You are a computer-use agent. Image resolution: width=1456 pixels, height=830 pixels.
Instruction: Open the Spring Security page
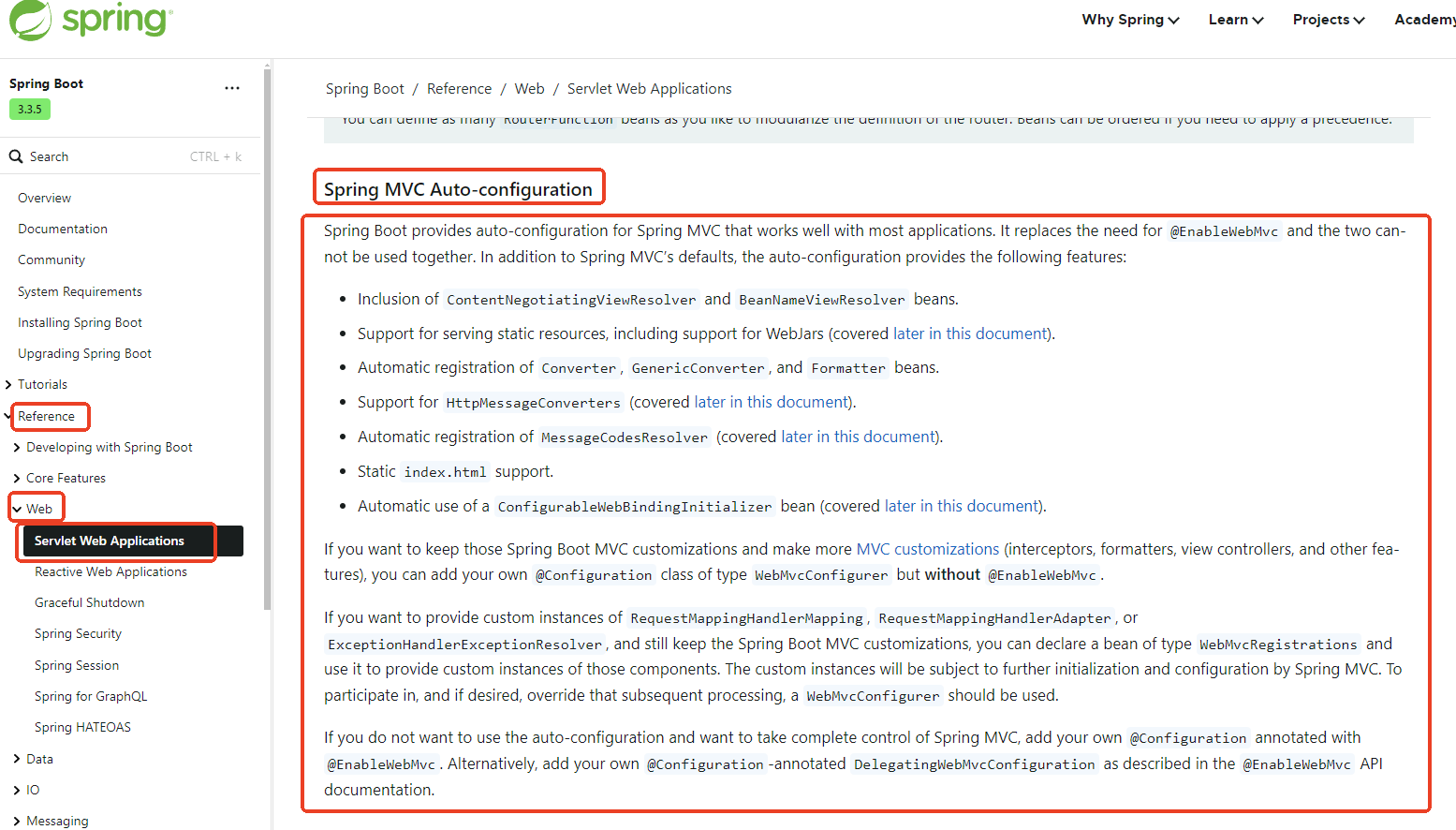click(x=78, y=634)
